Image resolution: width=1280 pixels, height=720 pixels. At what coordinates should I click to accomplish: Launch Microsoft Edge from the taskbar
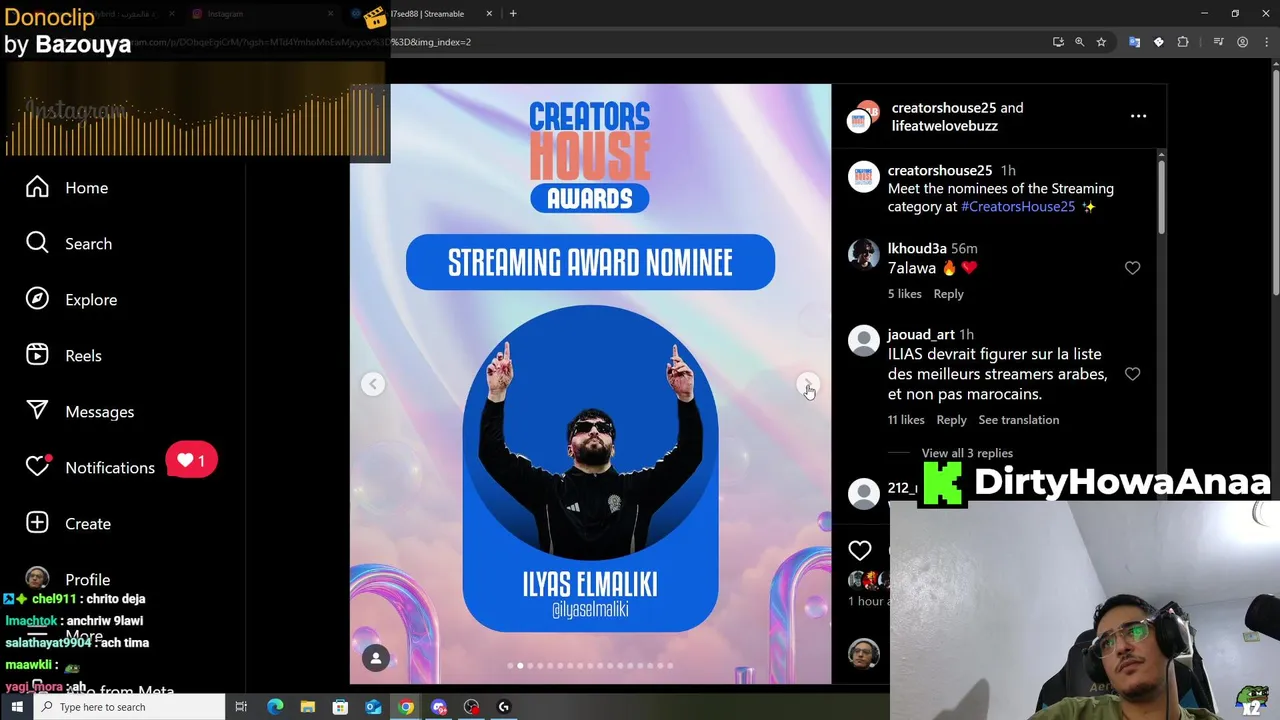[x=275, y=707]
